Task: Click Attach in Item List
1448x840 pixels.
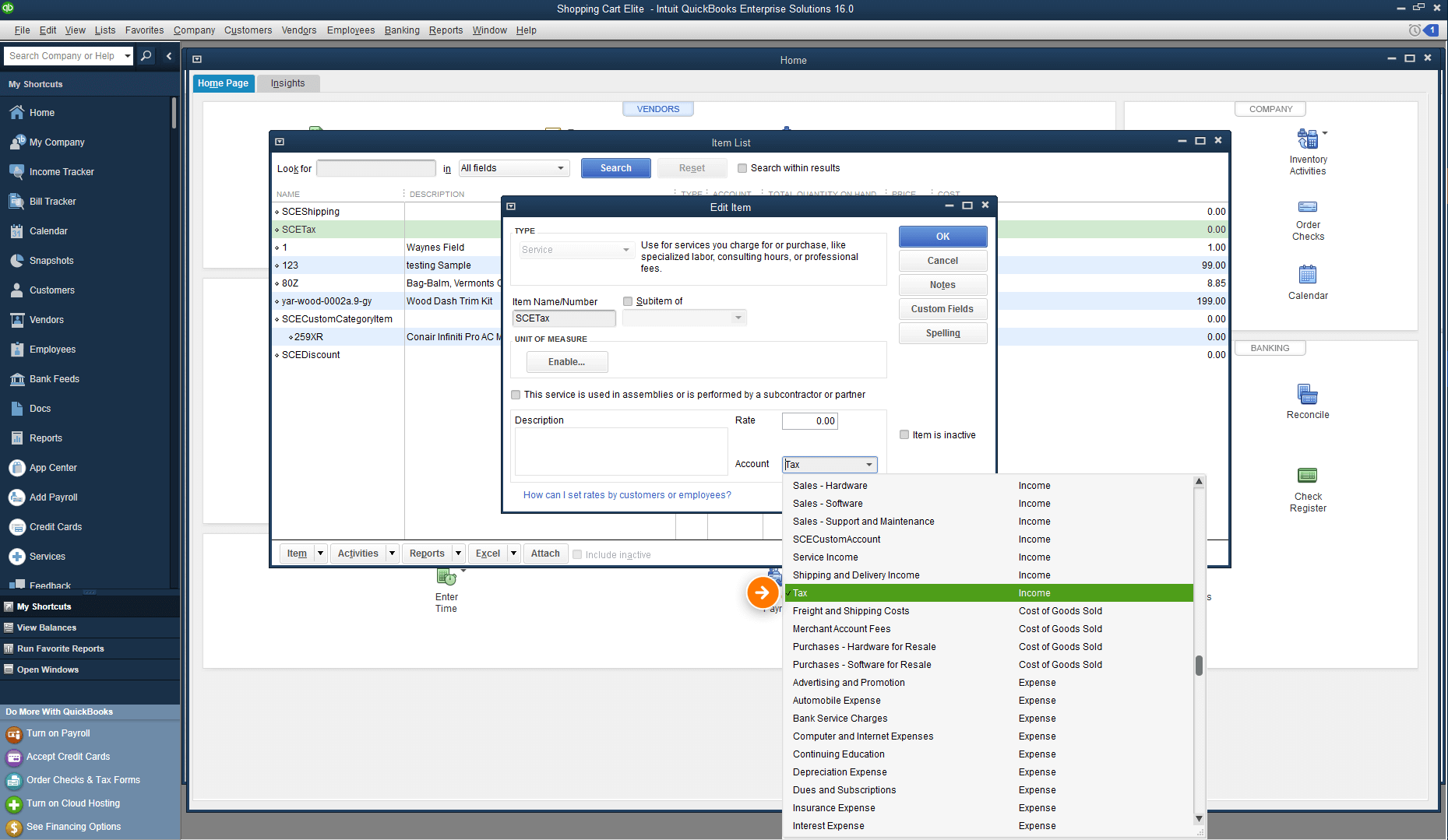Action: coord(545,554)
